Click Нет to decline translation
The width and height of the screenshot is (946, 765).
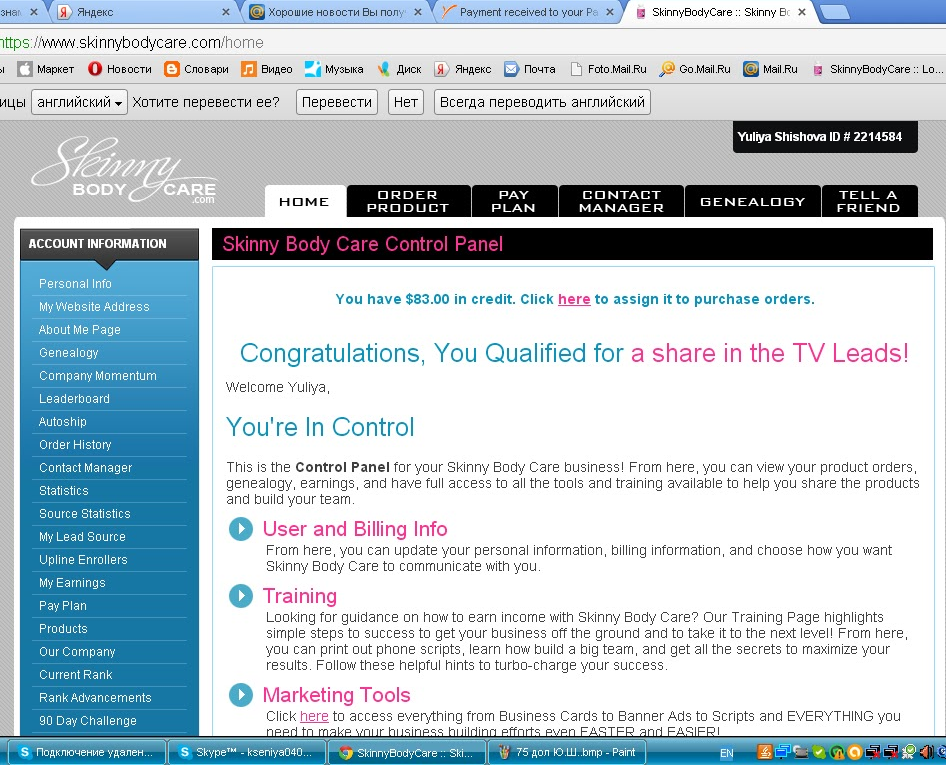(x=406, y=102)
